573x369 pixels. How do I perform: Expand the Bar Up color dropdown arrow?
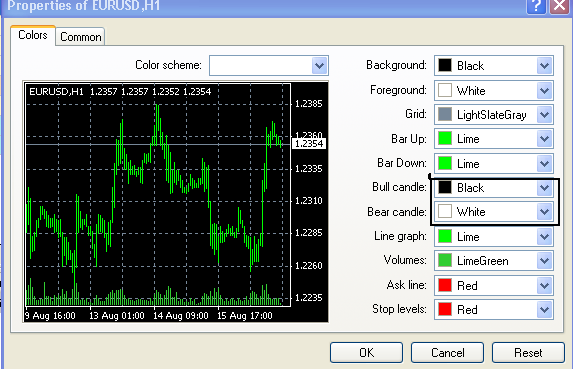click(x=544, y=139)
